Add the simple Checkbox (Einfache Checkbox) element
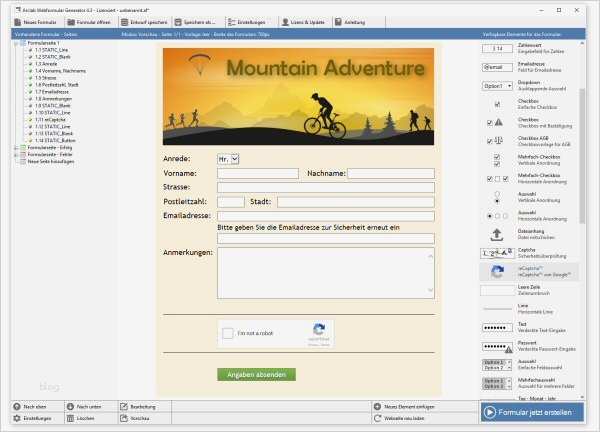600x432 pixels. click(x=528, y=104)
